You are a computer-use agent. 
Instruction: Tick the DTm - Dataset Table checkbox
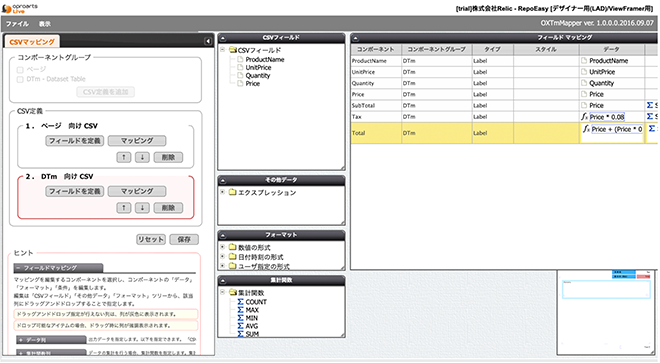click(20, 79)
